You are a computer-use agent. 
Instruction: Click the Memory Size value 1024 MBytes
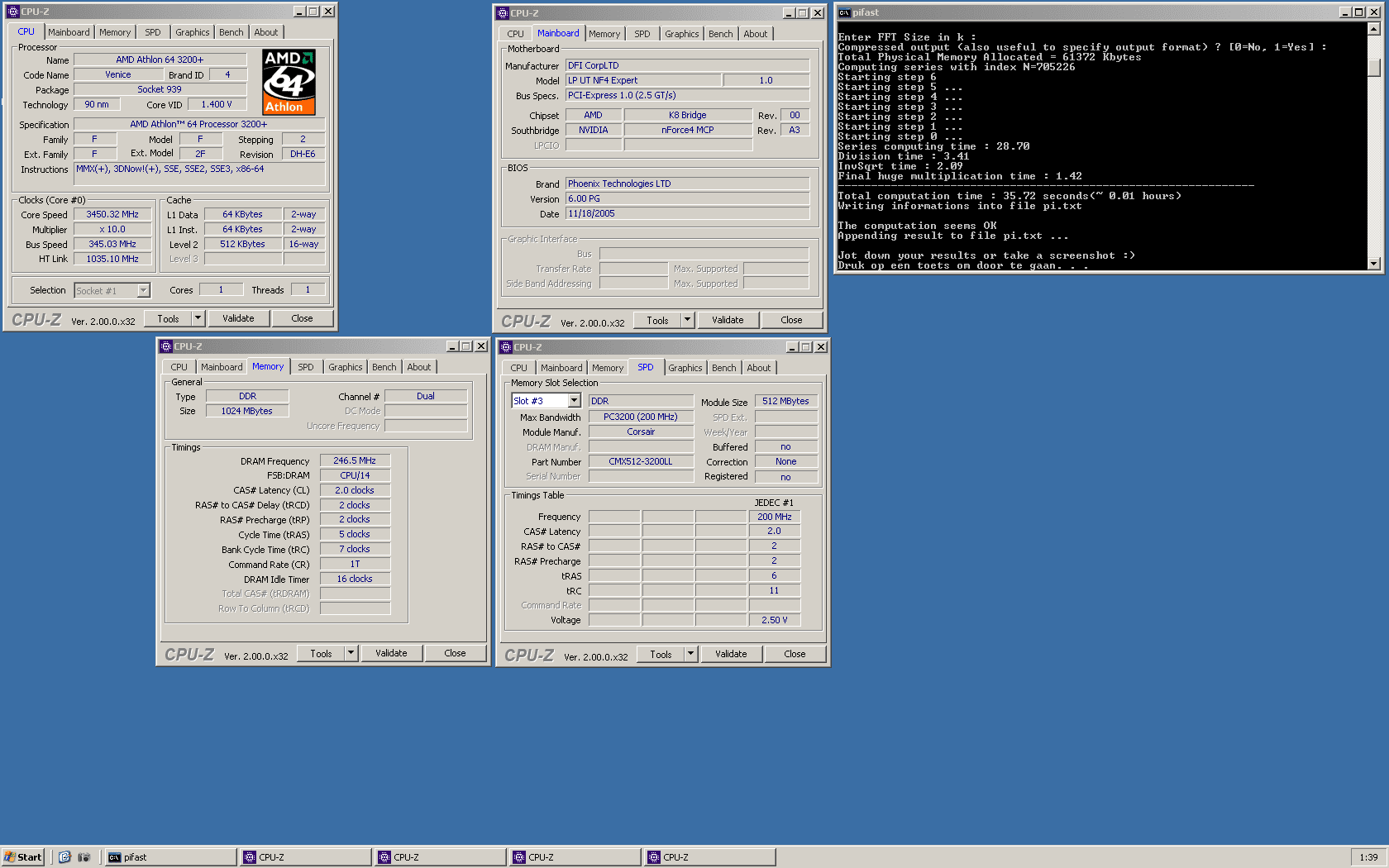[246, 411]
